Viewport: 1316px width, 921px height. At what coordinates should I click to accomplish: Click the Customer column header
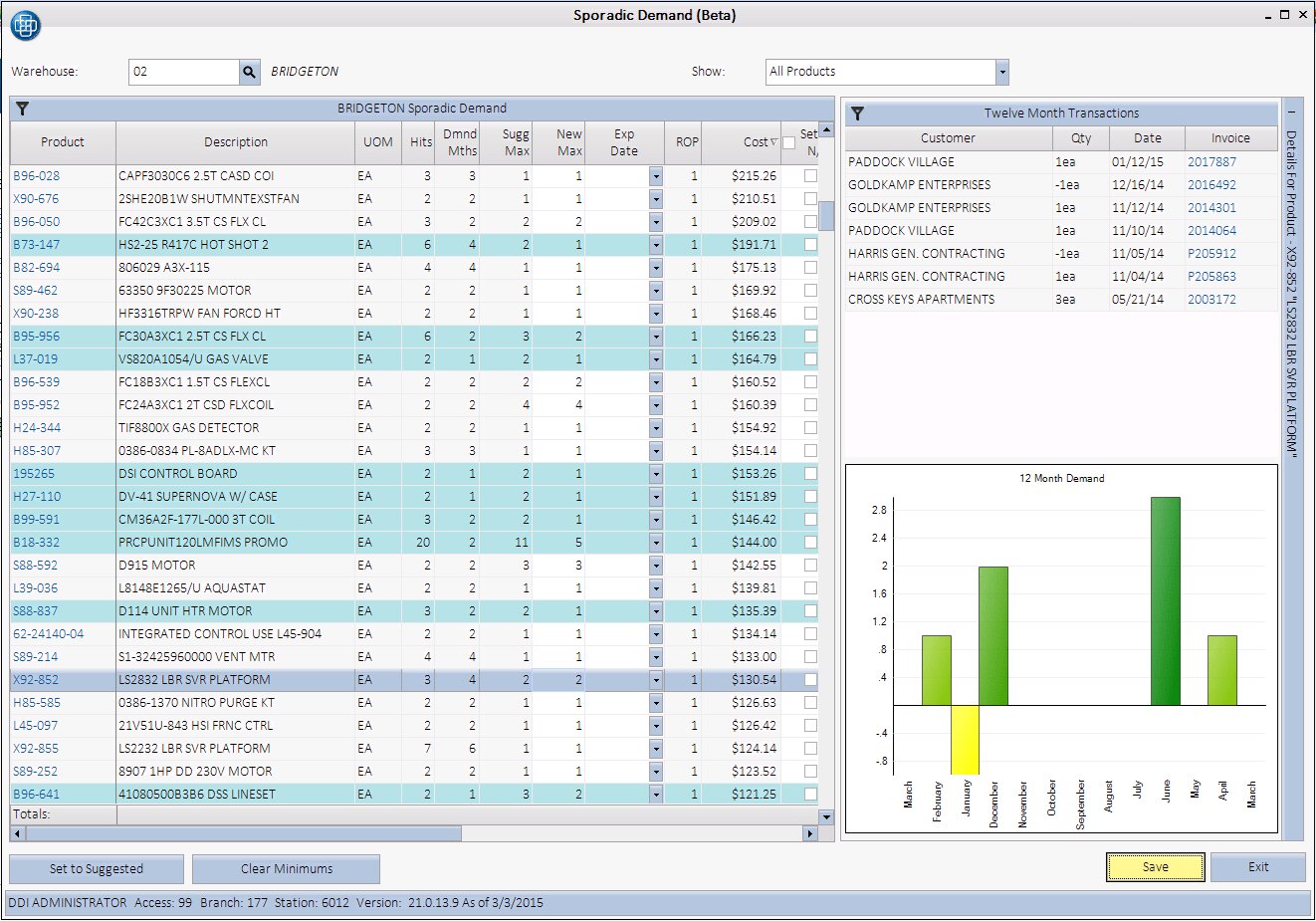point(948,138)
